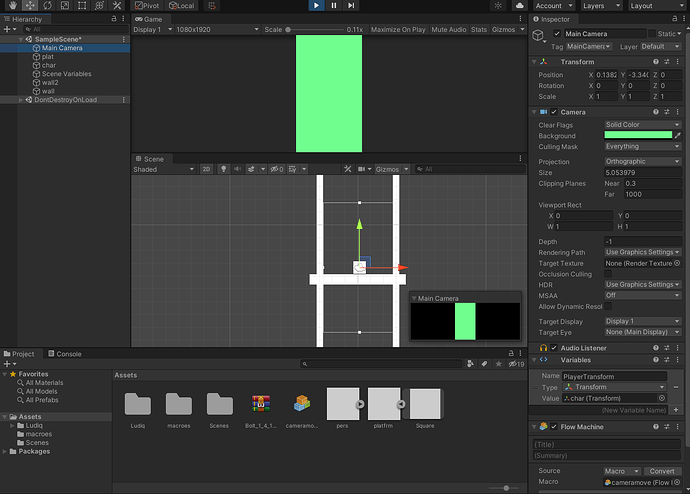Select the Rect transform tool
This screenshot has height=494, width=690.
click(83, 6)
